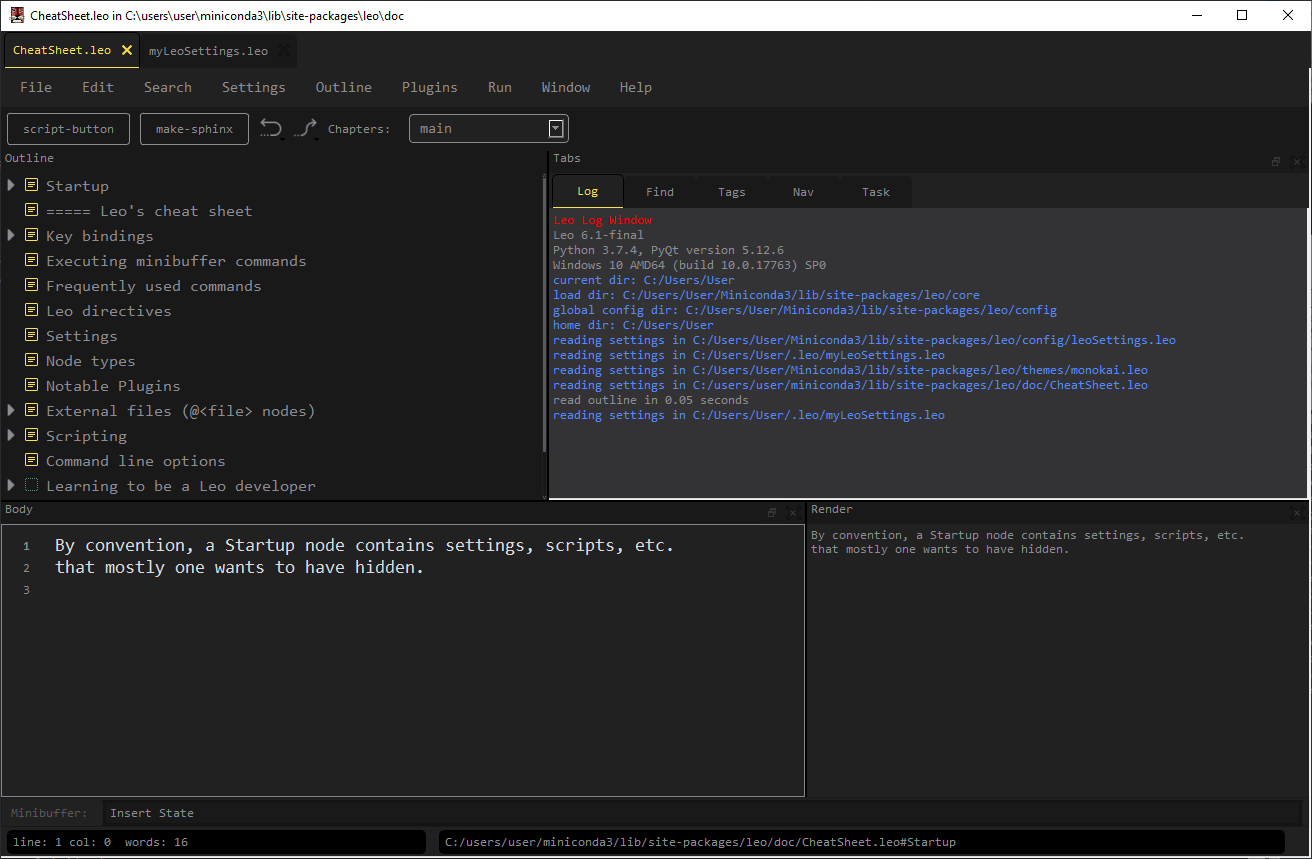
Task: Select the Leo directives headline
Action: 109,311
